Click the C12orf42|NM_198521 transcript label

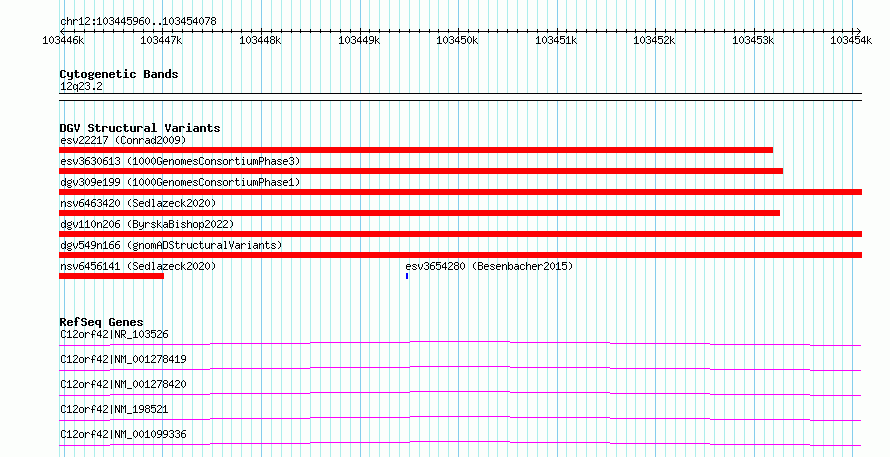click(114, 409)
